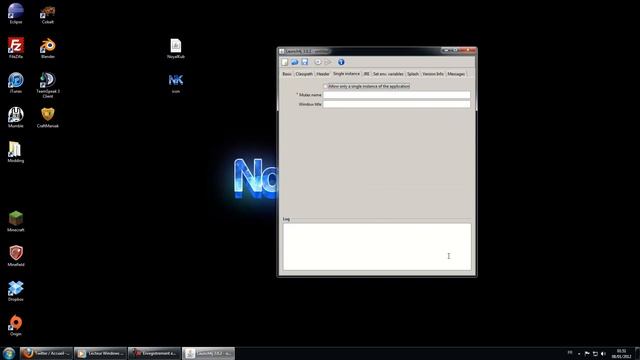Select the NK icon file on the desktop
Image resolution: width=640 pixels, height=360 pixels.
coord(176,83)
